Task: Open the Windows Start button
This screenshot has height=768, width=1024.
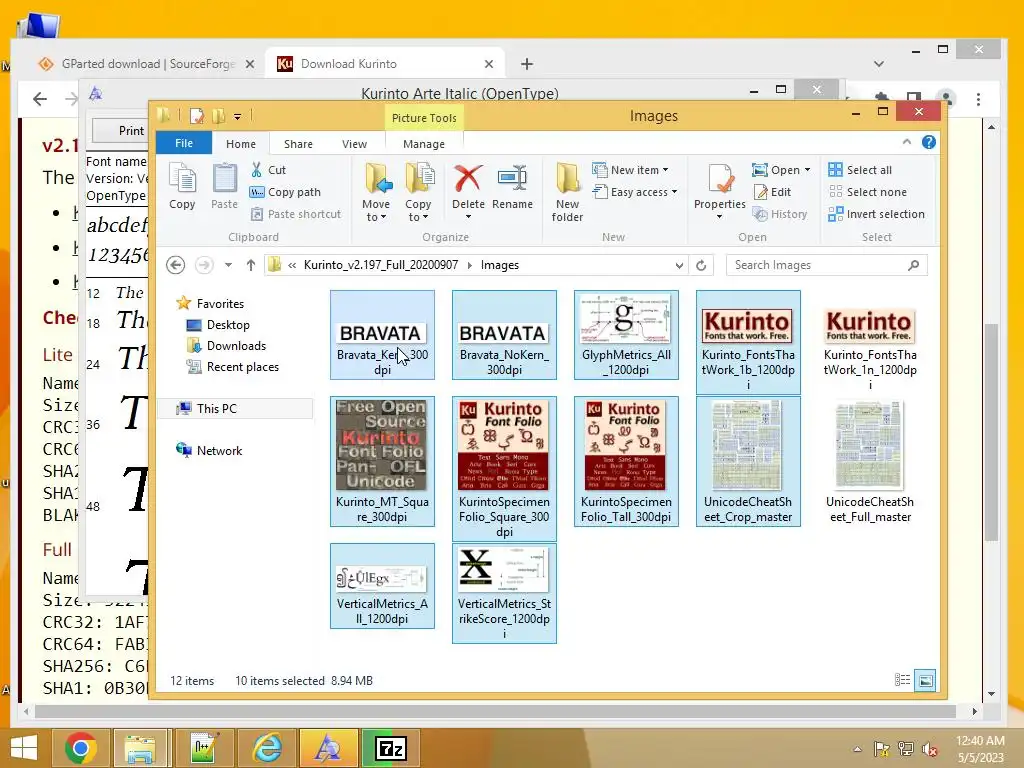Action: pos(24,748)
